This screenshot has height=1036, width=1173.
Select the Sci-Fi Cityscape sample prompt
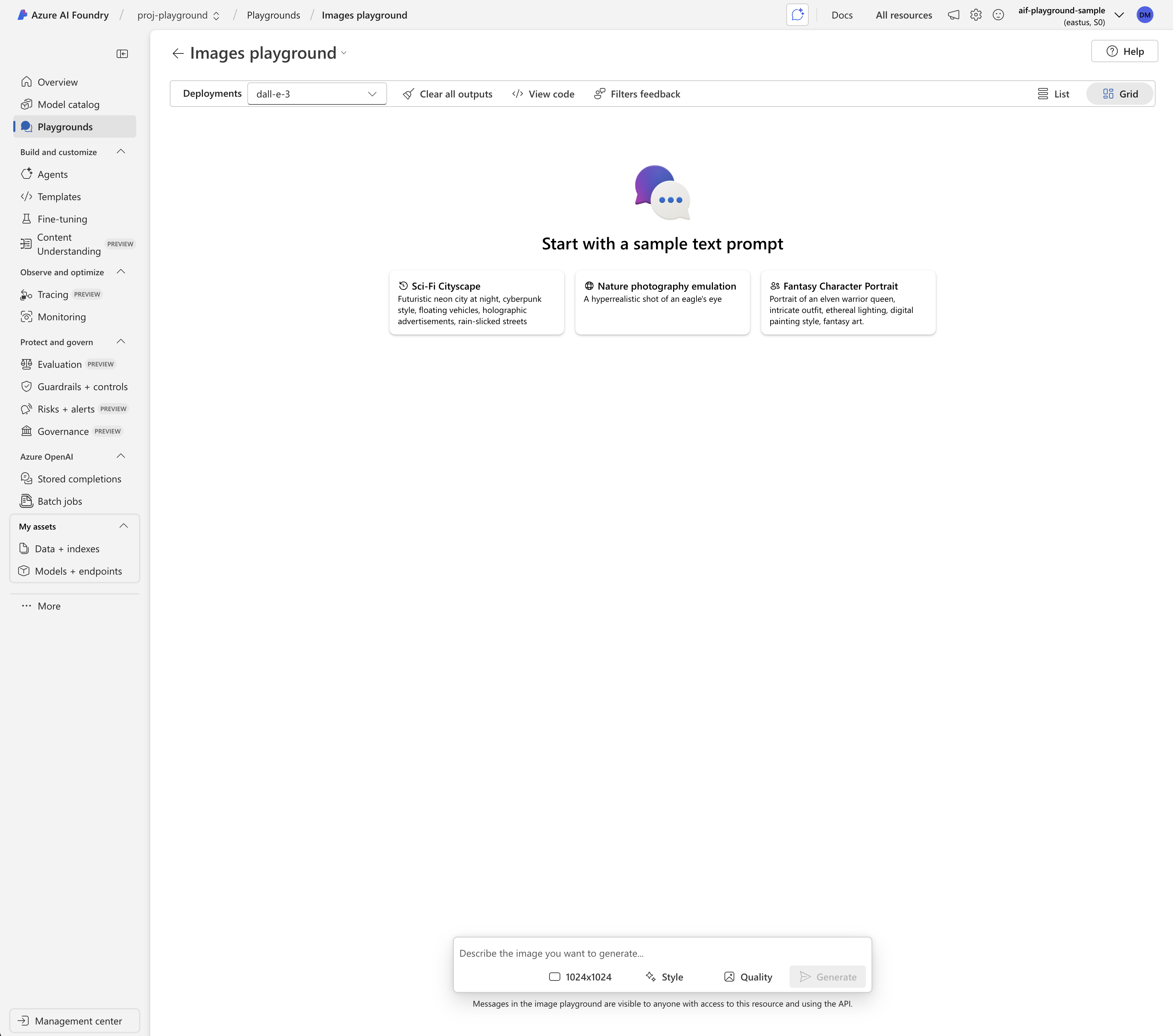pyautogui.click(x=476, y=302)
